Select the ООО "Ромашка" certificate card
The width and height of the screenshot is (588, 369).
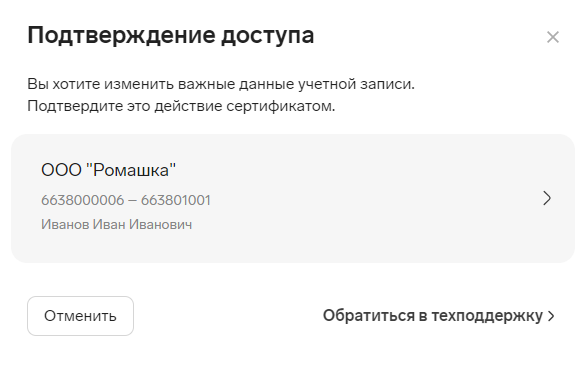click(293, 198)
